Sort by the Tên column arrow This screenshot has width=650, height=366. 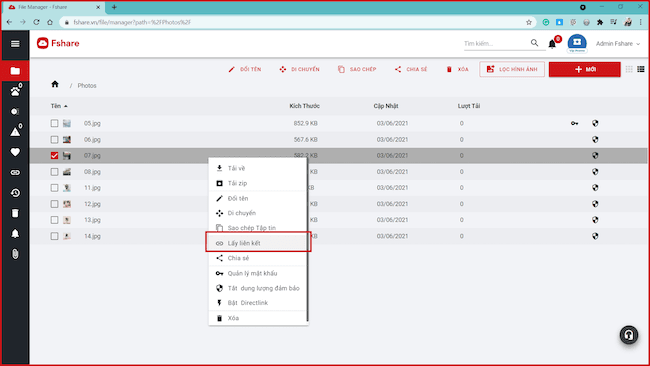[x=66, y=106]
